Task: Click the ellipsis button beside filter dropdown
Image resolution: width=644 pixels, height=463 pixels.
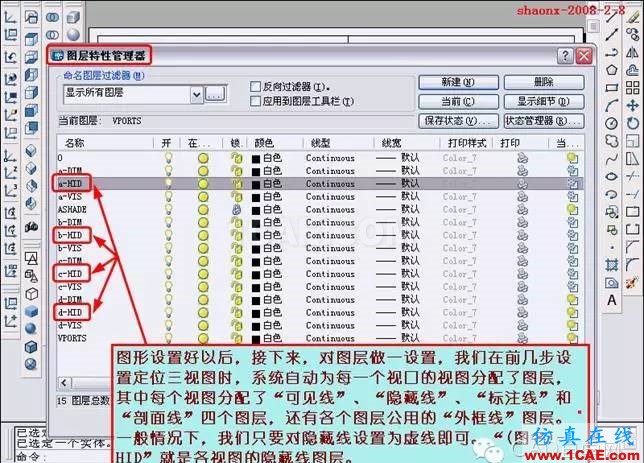Action: (215, 94)
